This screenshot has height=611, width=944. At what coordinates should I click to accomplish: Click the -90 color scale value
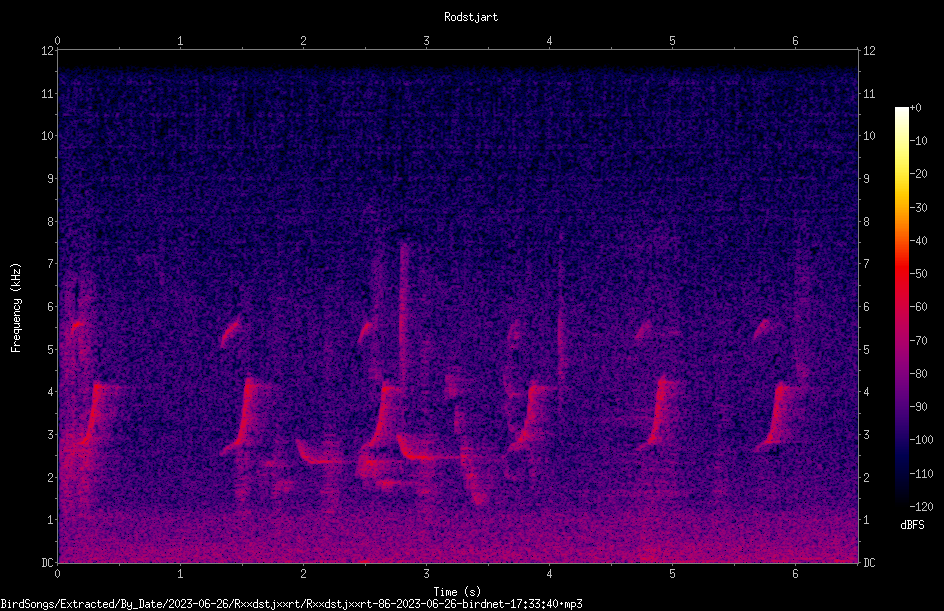pos(919,407)
